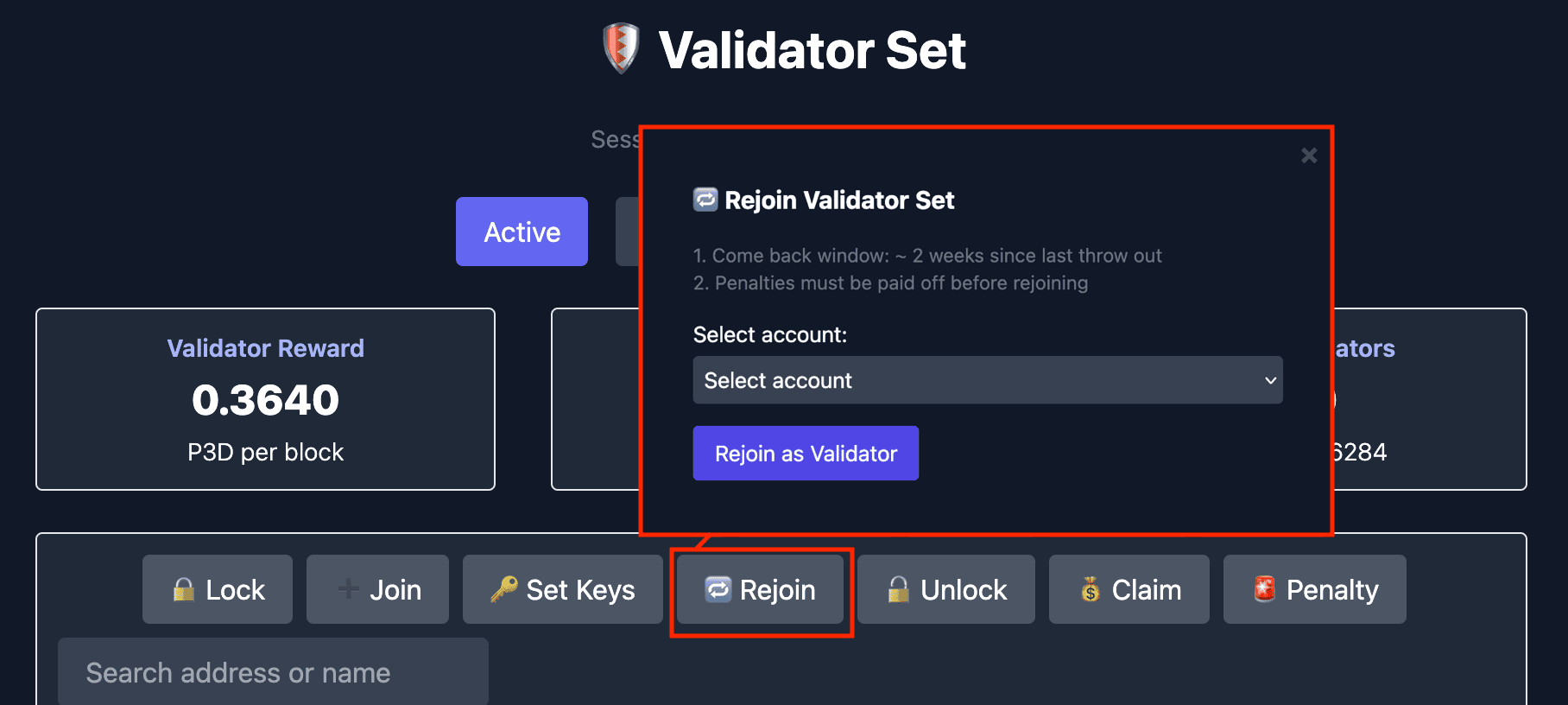Click the money bag icon on Claim
1568x705 pixels.
tap(1090, 589)
